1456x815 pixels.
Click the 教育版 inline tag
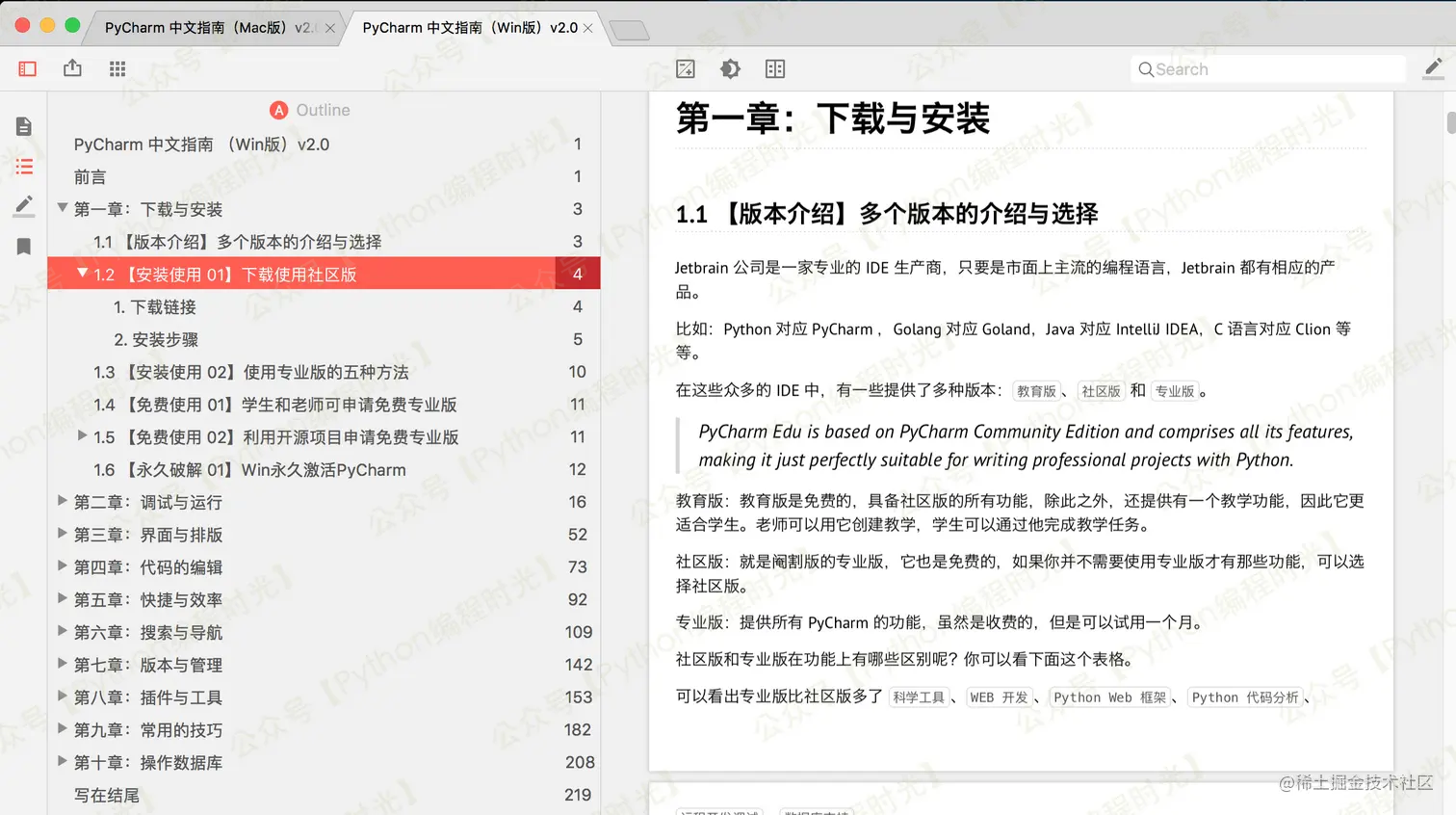tap(1036, 391)
